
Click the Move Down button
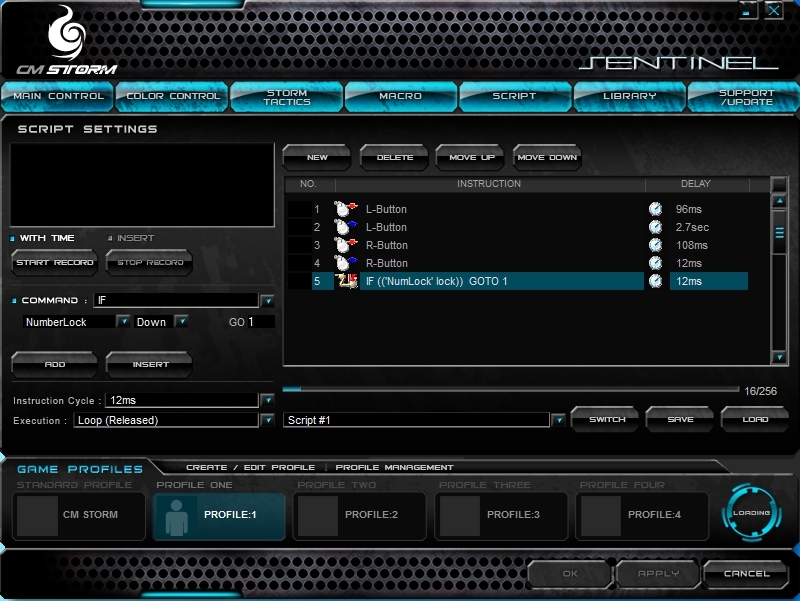[x=547, y=158]
